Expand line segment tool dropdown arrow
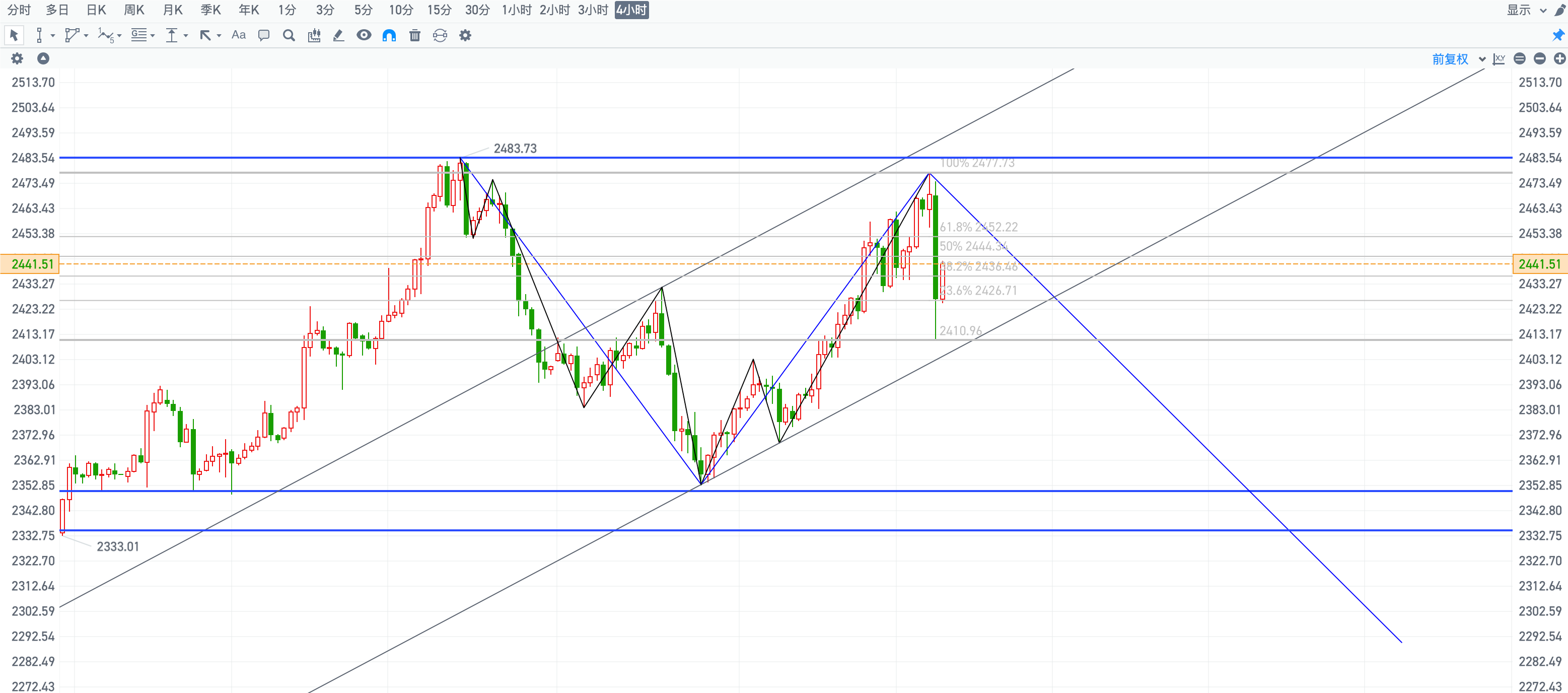The height and width of the screenshot is (693, 1568). 53,36
